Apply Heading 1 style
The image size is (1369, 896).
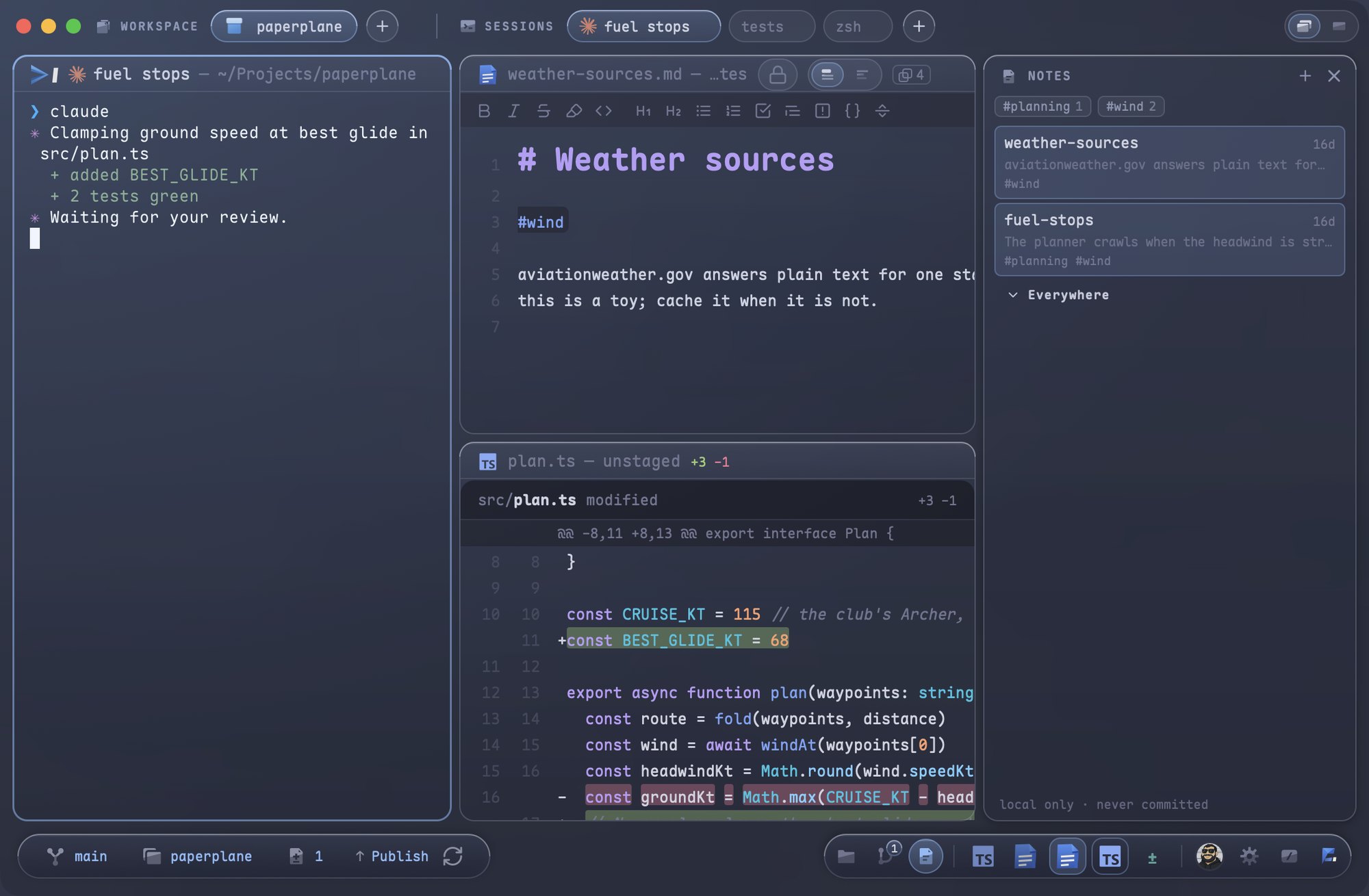(x=643, y=111)
